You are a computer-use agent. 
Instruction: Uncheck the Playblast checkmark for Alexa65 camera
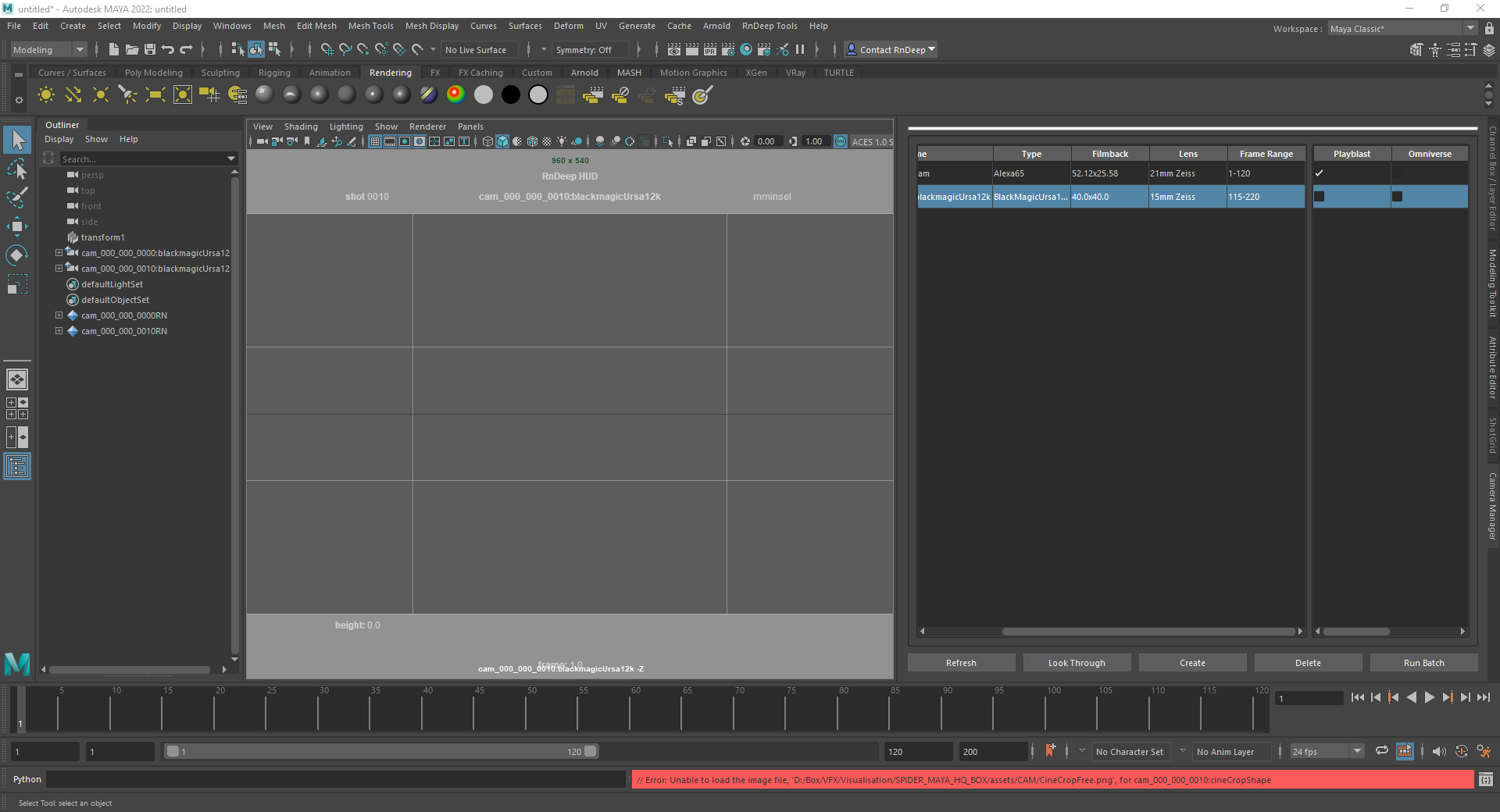coord(1320,173)
